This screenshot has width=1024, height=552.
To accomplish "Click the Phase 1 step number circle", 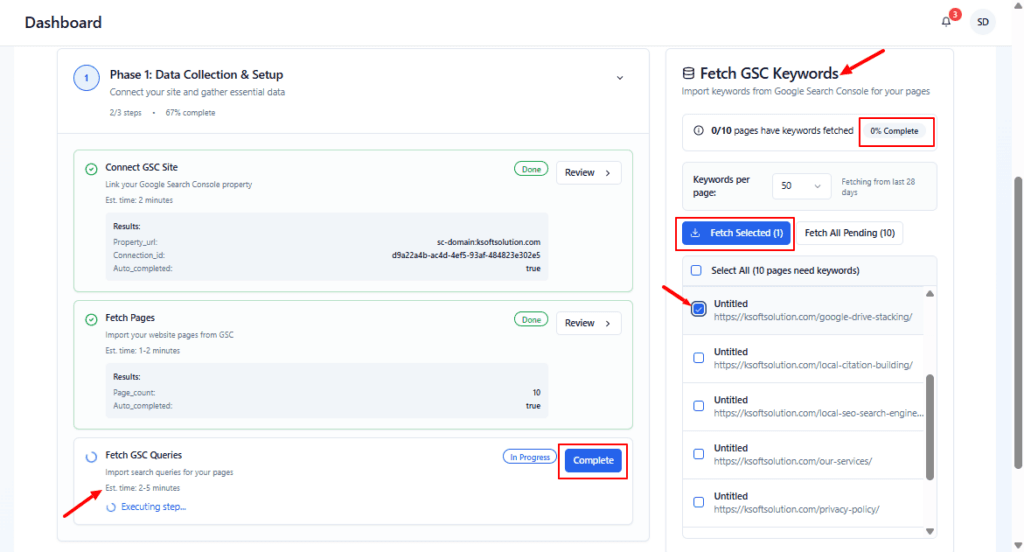I will click(86, 78).
